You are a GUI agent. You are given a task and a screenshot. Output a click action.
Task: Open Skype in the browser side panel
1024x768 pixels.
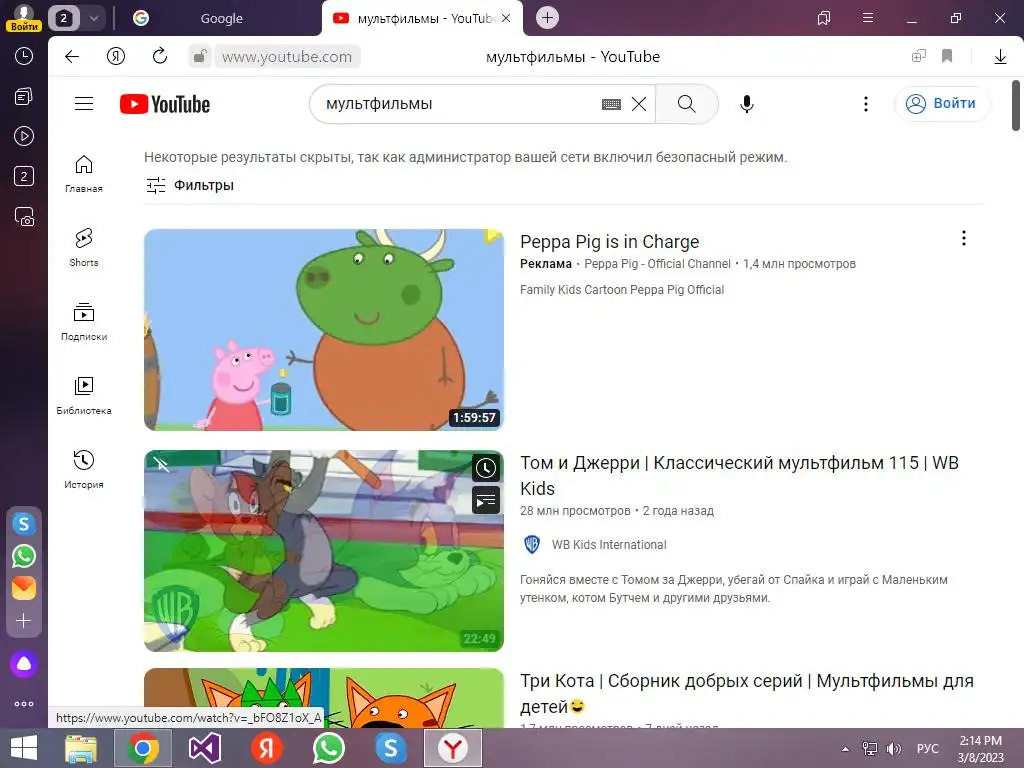pyautogui.click(x=24, y=524)
